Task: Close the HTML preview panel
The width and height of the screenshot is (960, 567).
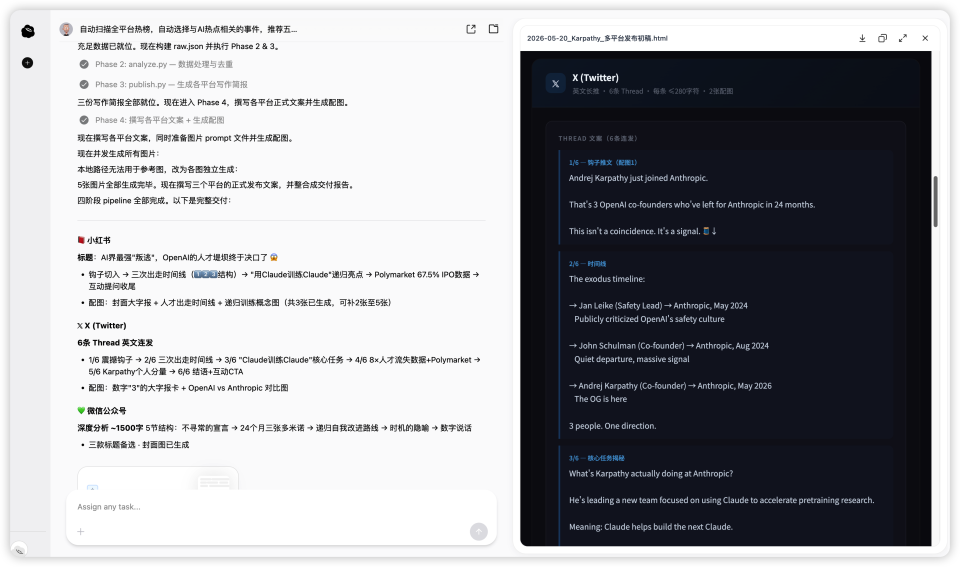Action: 925,38
